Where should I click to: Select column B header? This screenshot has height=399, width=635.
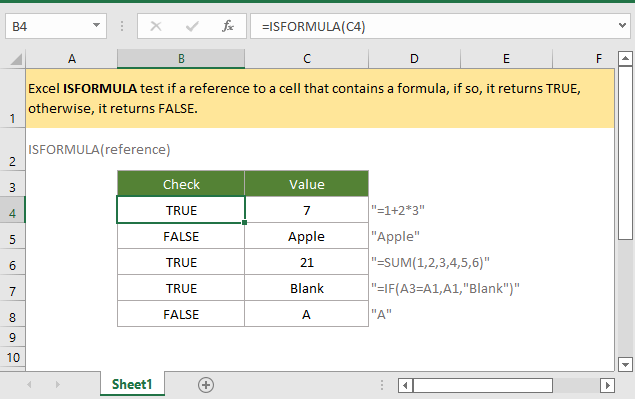(x=181, y=59)
